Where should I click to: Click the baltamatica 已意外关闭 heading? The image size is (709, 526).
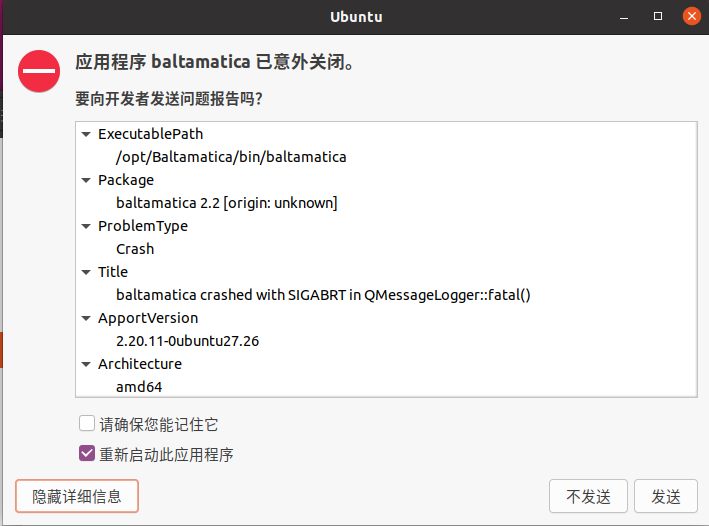[x=215, y=62]
